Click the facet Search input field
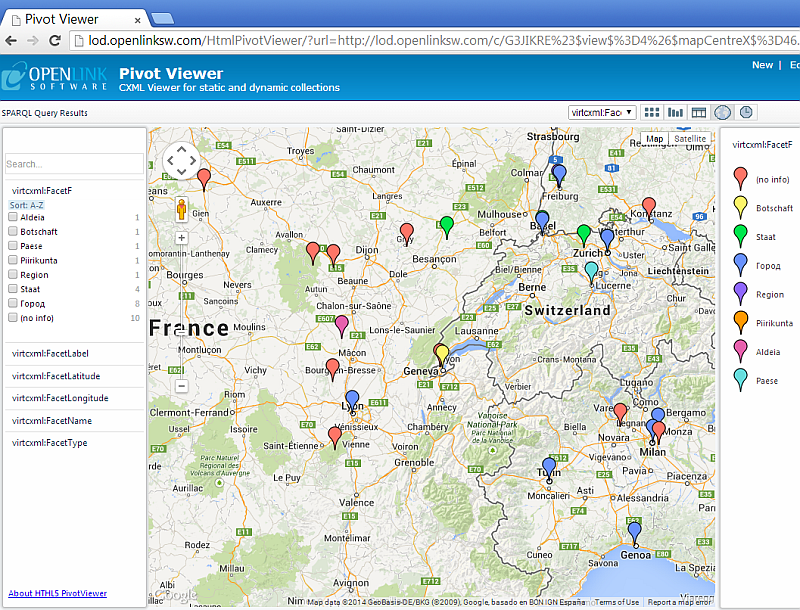Screen dimensions: 800x610 pos(74,164)
